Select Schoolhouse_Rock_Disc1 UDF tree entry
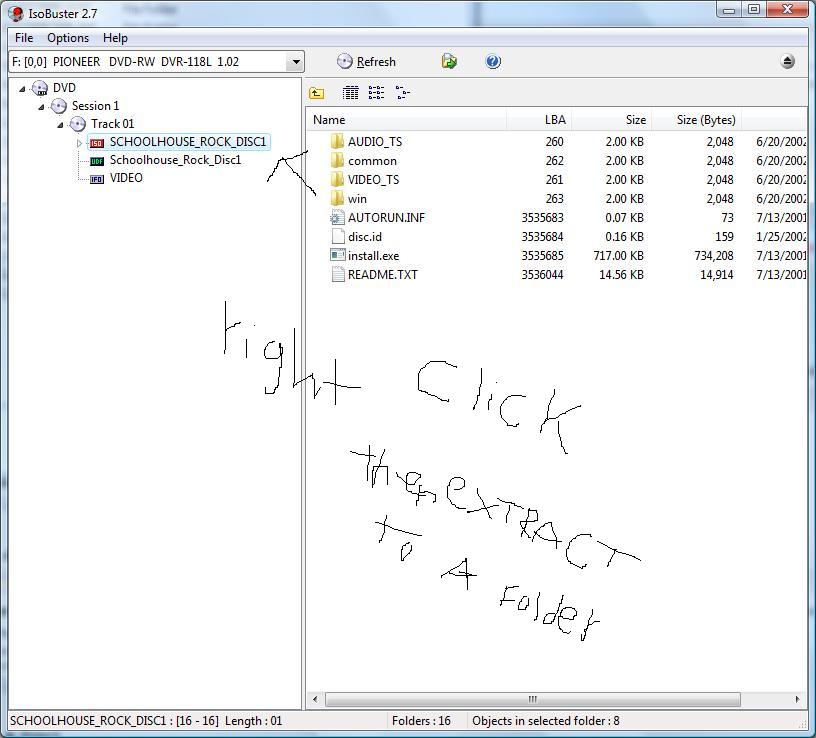 click(175, 160)
